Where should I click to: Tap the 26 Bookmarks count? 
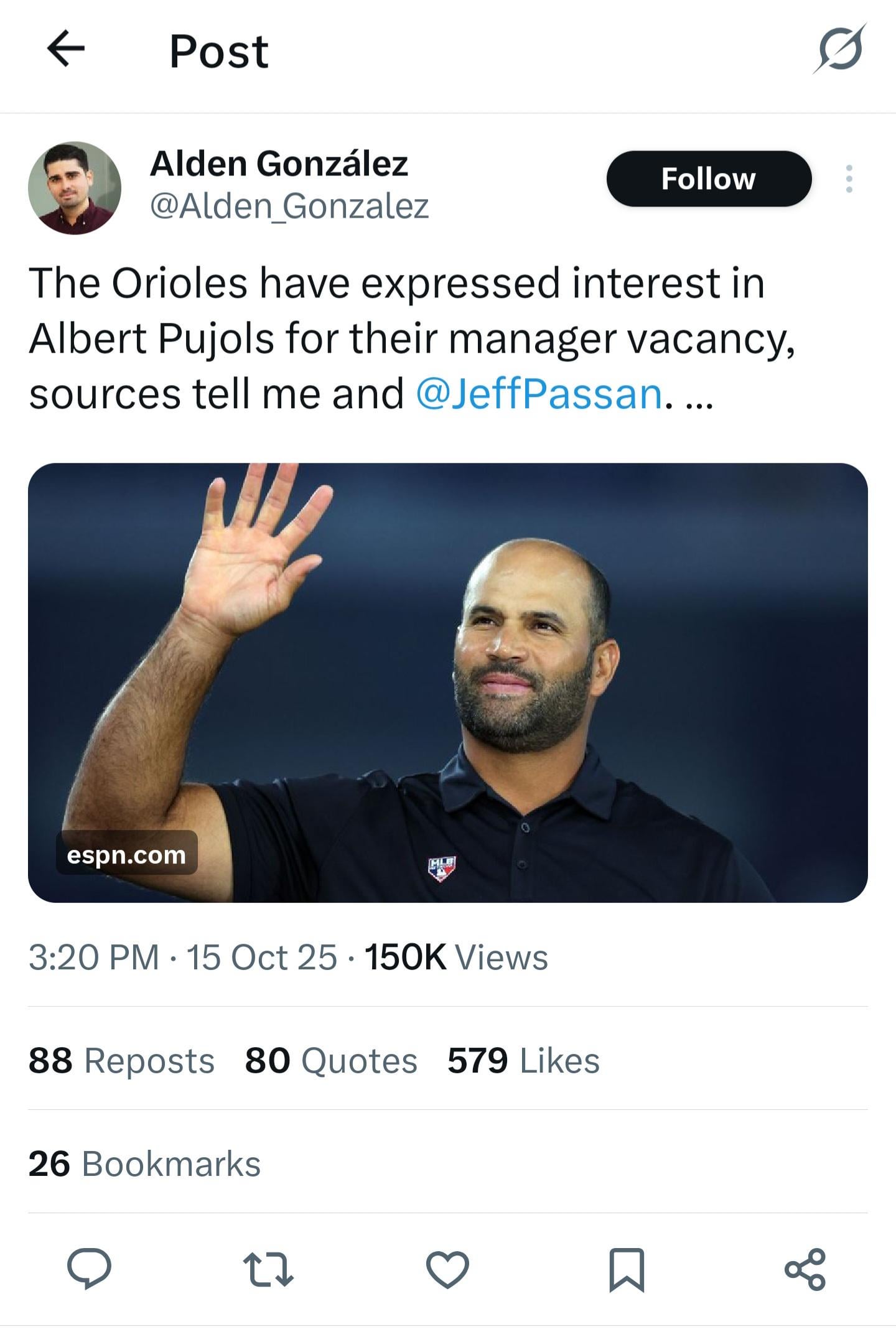click(144, 1164)
